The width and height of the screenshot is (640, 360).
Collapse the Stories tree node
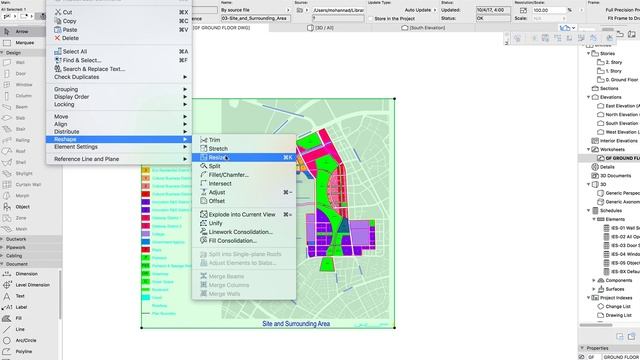point(589,53)
